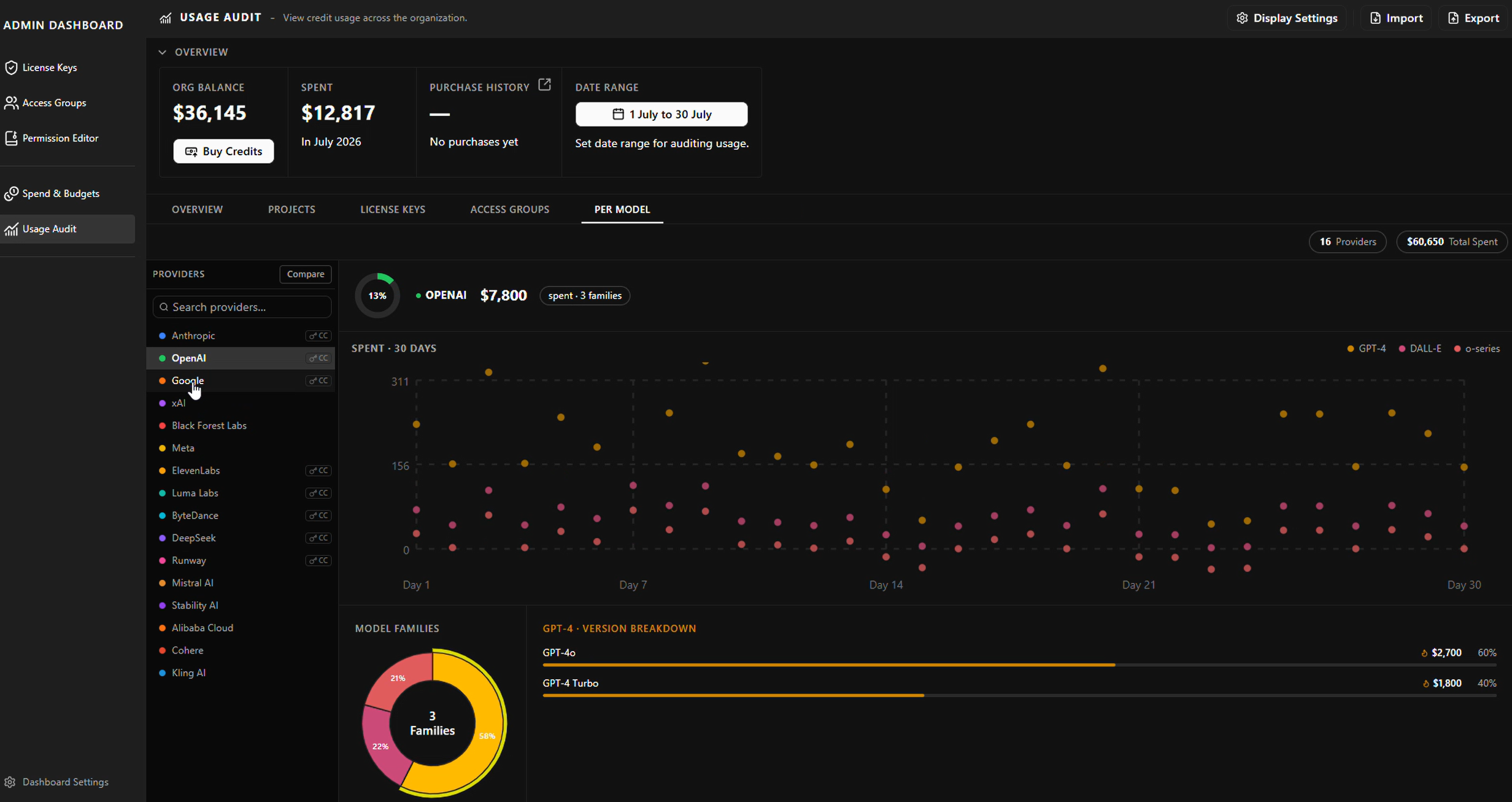This screenshot has width=1512, height=802.
Task: Click the Permission Editor icon
Action: coord(11,138)
